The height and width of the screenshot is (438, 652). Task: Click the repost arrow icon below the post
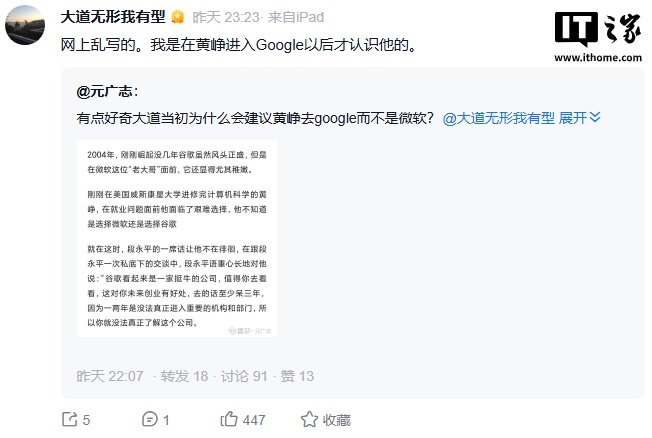pyautogui.click(x=69, y=419)
